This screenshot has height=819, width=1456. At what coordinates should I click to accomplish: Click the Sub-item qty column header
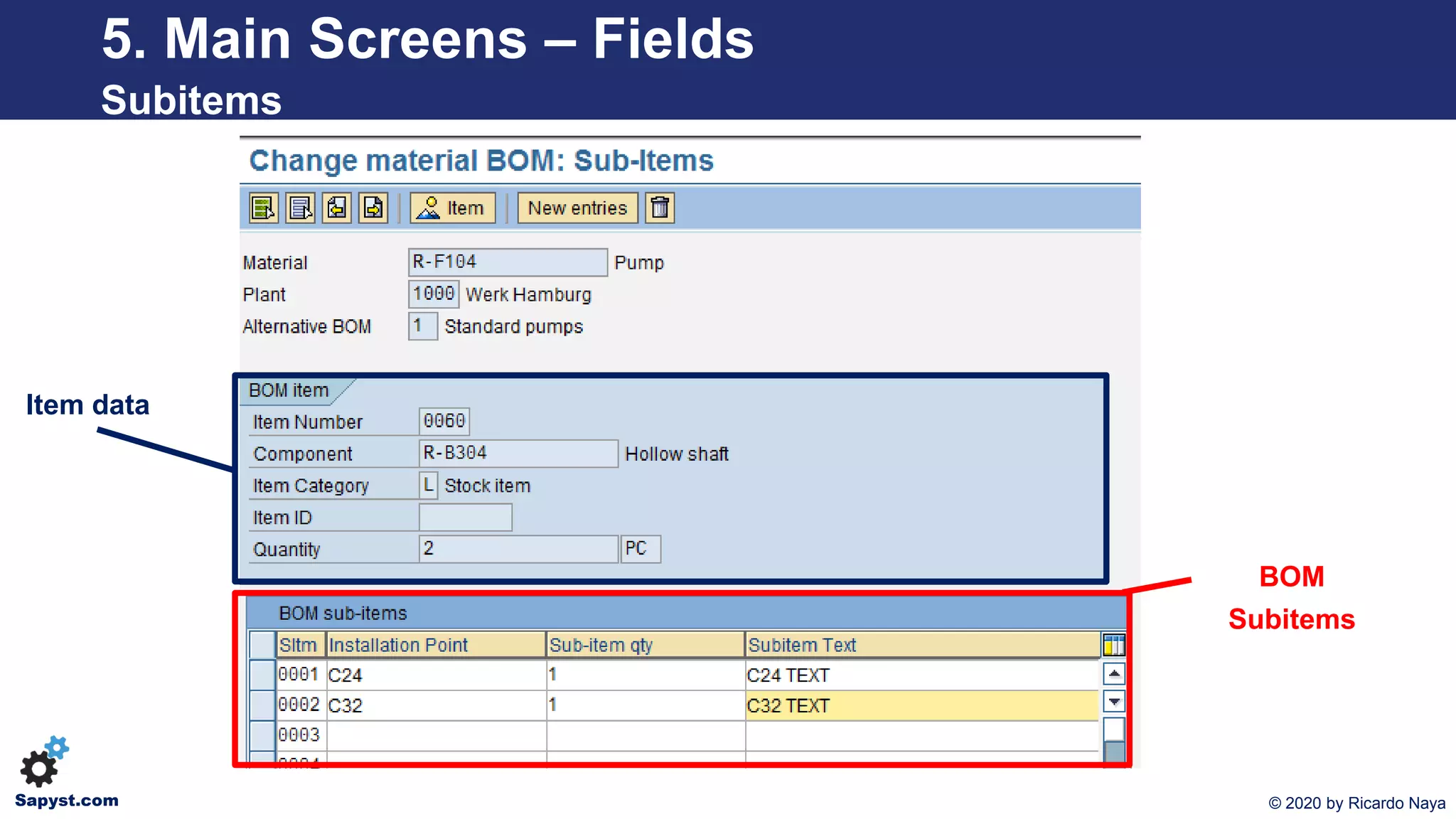pyautogui.click(x=646, y=645)
